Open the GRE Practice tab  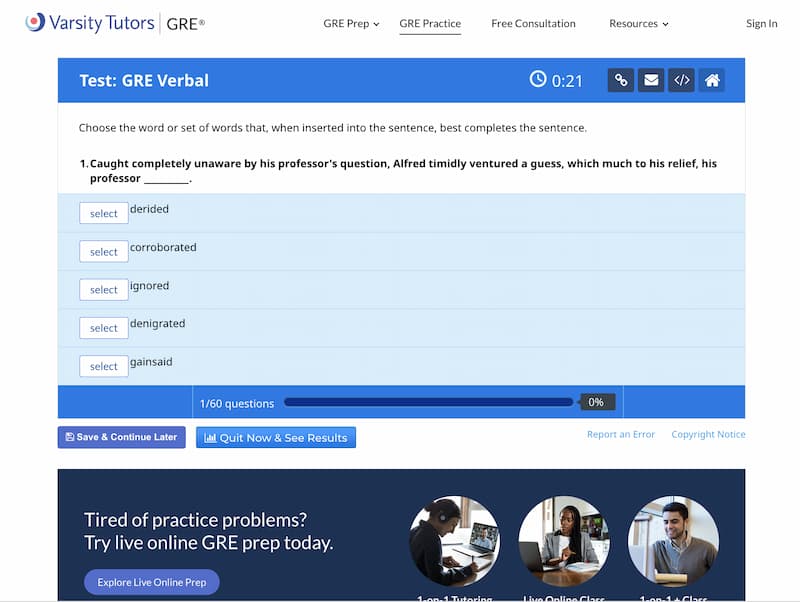coord(430,24)
